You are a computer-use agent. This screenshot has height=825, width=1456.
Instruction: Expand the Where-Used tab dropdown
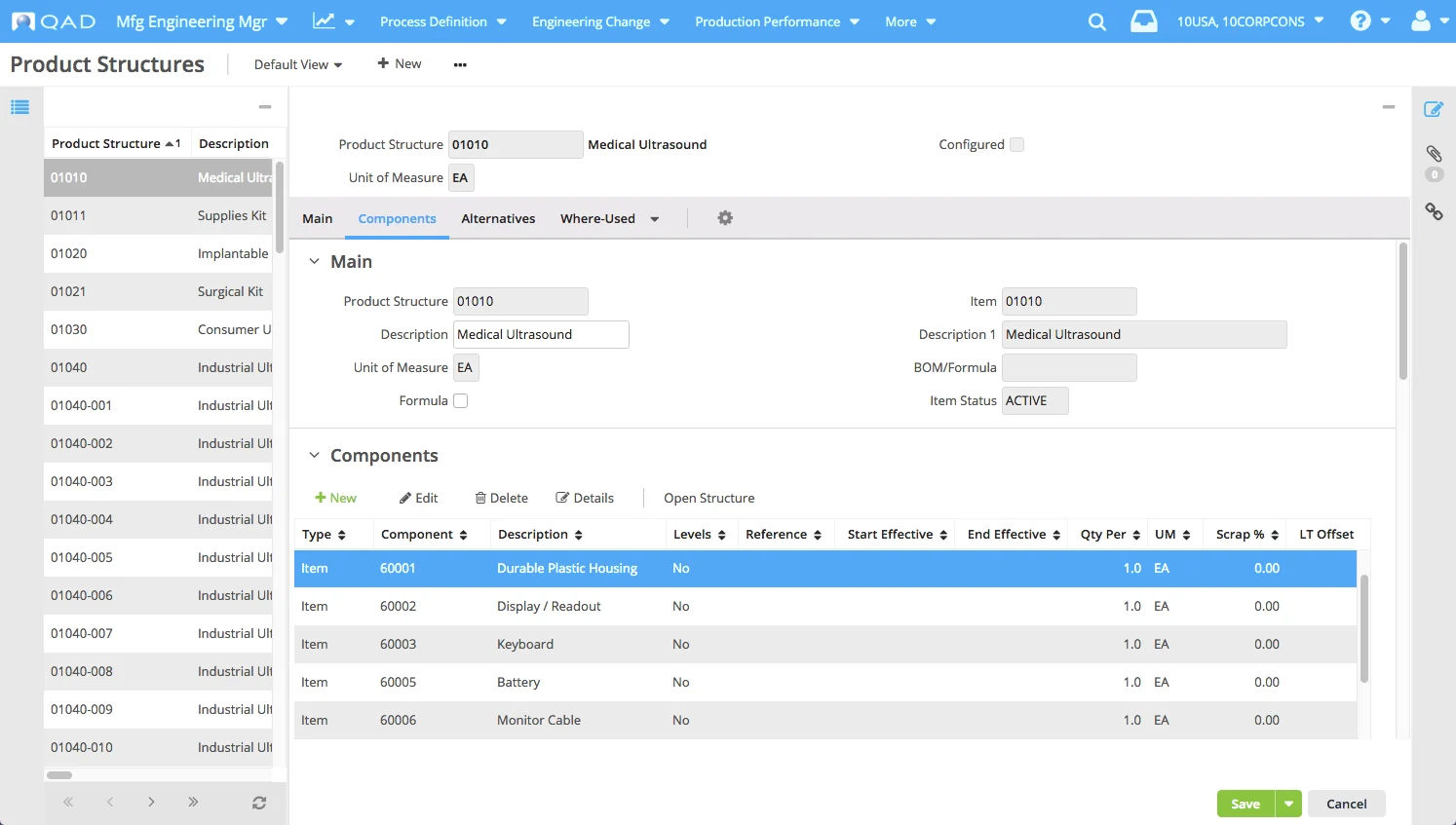pos(654,218)
